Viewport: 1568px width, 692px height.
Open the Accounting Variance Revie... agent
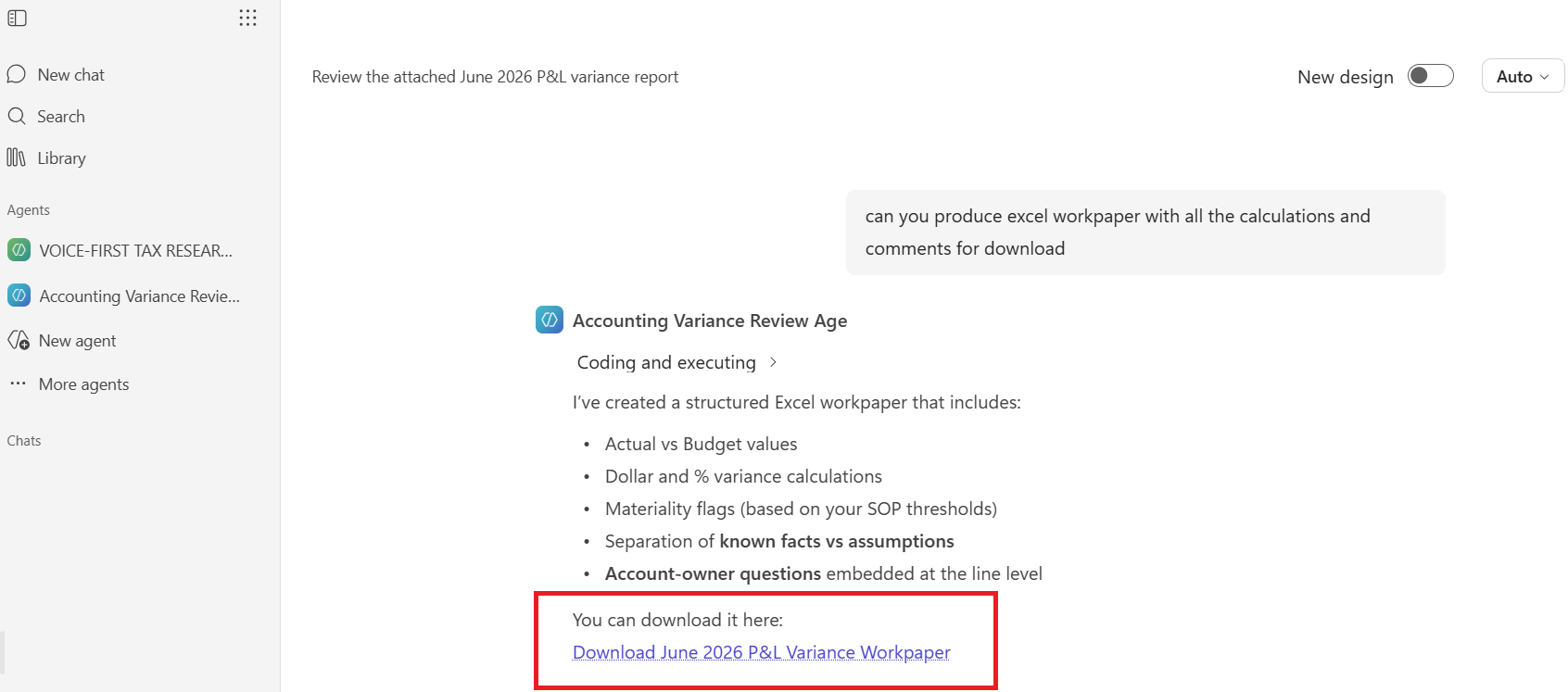pos(139,296)
